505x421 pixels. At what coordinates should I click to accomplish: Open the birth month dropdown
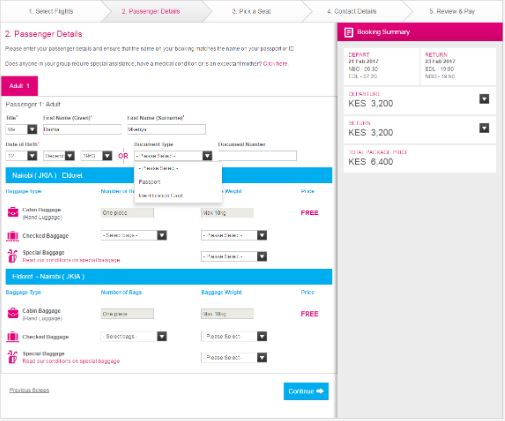click(x=59, y=156)
